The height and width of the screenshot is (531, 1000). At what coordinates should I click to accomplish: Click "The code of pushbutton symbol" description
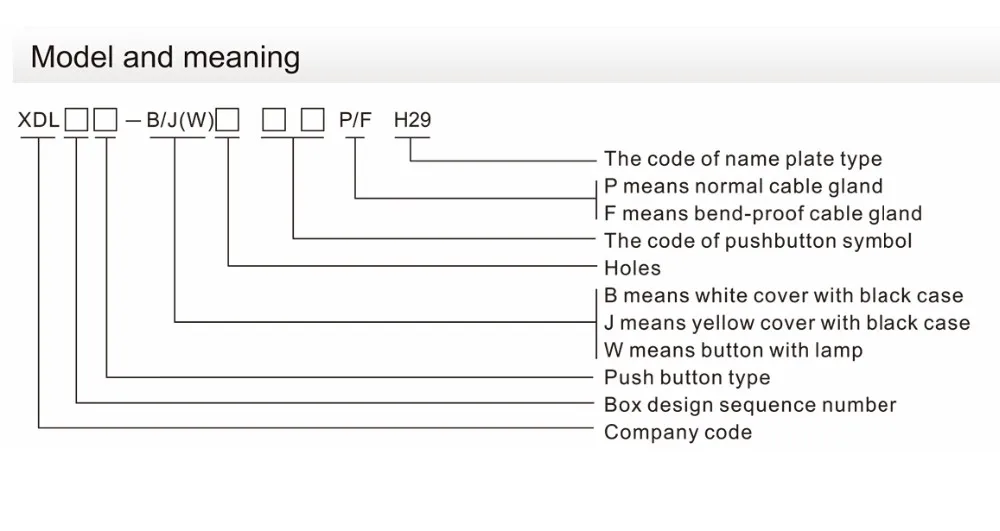pos(758,240)
